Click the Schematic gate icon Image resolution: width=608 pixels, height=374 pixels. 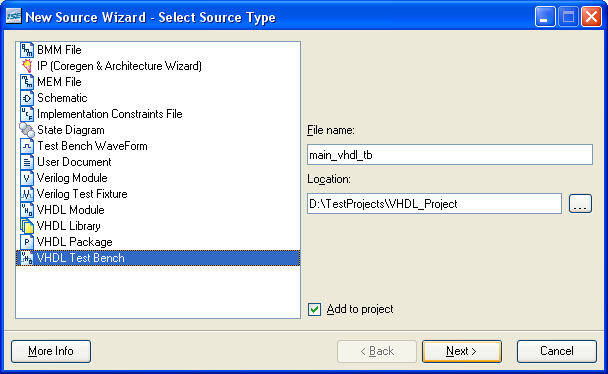(x=27, y=98)
